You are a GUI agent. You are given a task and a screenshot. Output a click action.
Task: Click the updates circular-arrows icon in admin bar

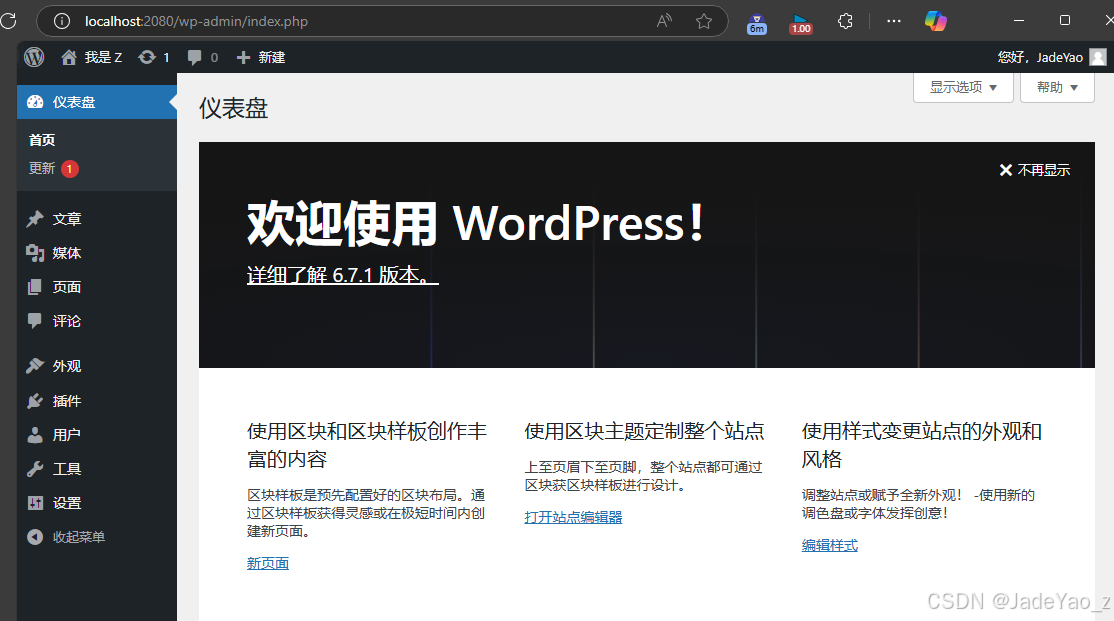coord(147,58)
